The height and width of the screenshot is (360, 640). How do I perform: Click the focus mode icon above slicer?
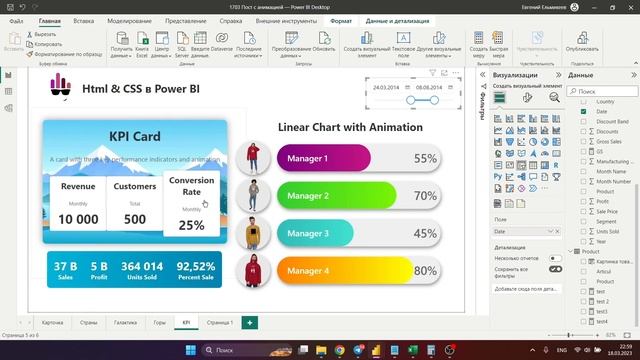(444, 73)
